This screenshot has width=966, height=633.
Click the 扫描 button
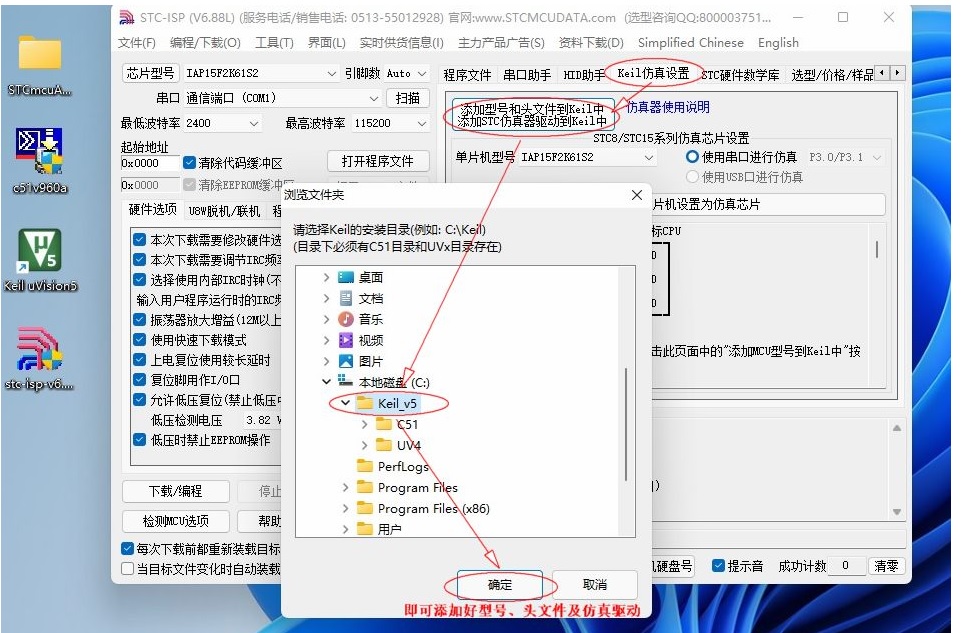click(407, 98)
